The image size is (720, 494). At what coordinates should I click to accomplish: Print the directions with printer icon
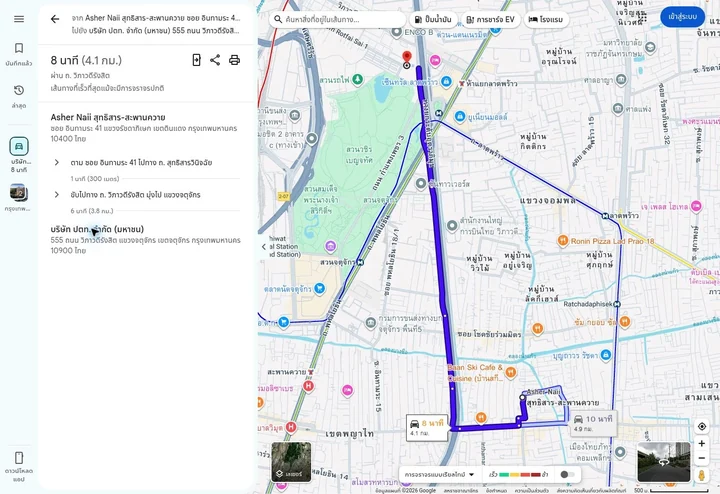click(x=235, y=60)
